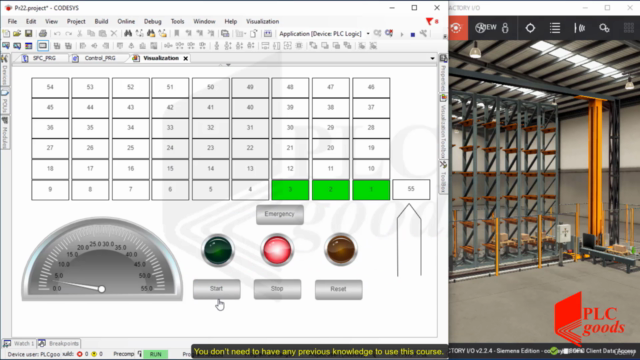Switch to the SFC_PRG tab
The image size is (640, 360).
(x=44, y=58)
